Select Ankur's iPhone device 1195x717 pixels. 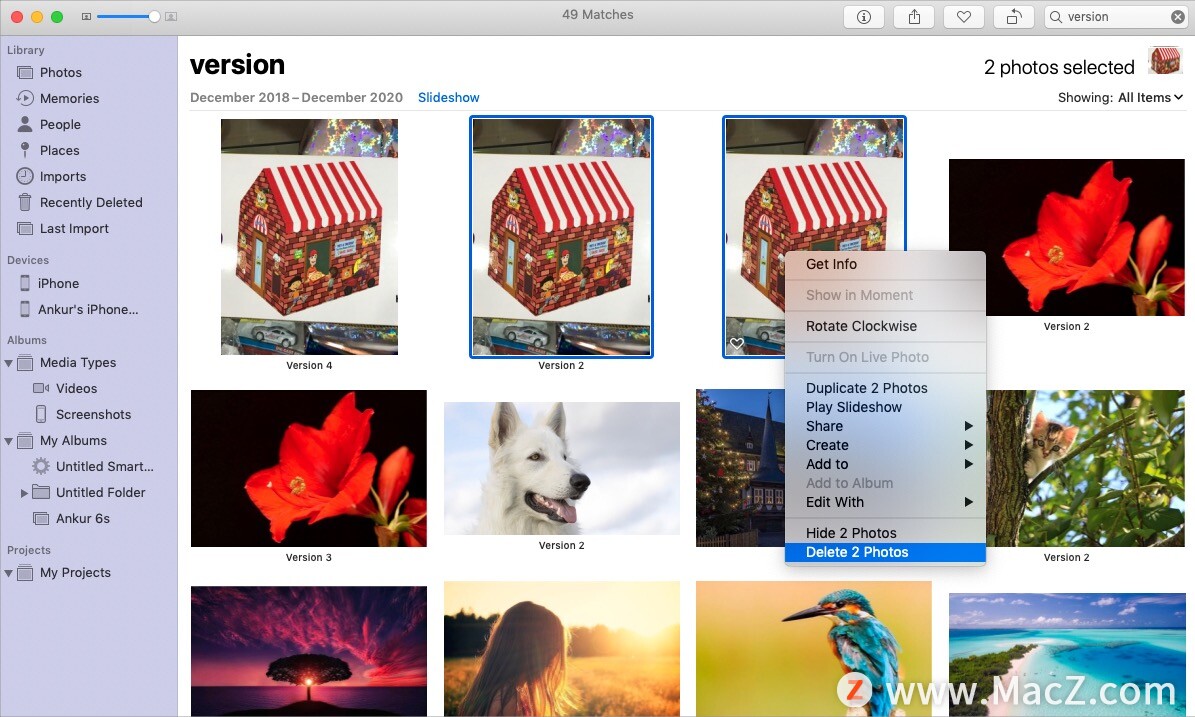click(88, 309)
